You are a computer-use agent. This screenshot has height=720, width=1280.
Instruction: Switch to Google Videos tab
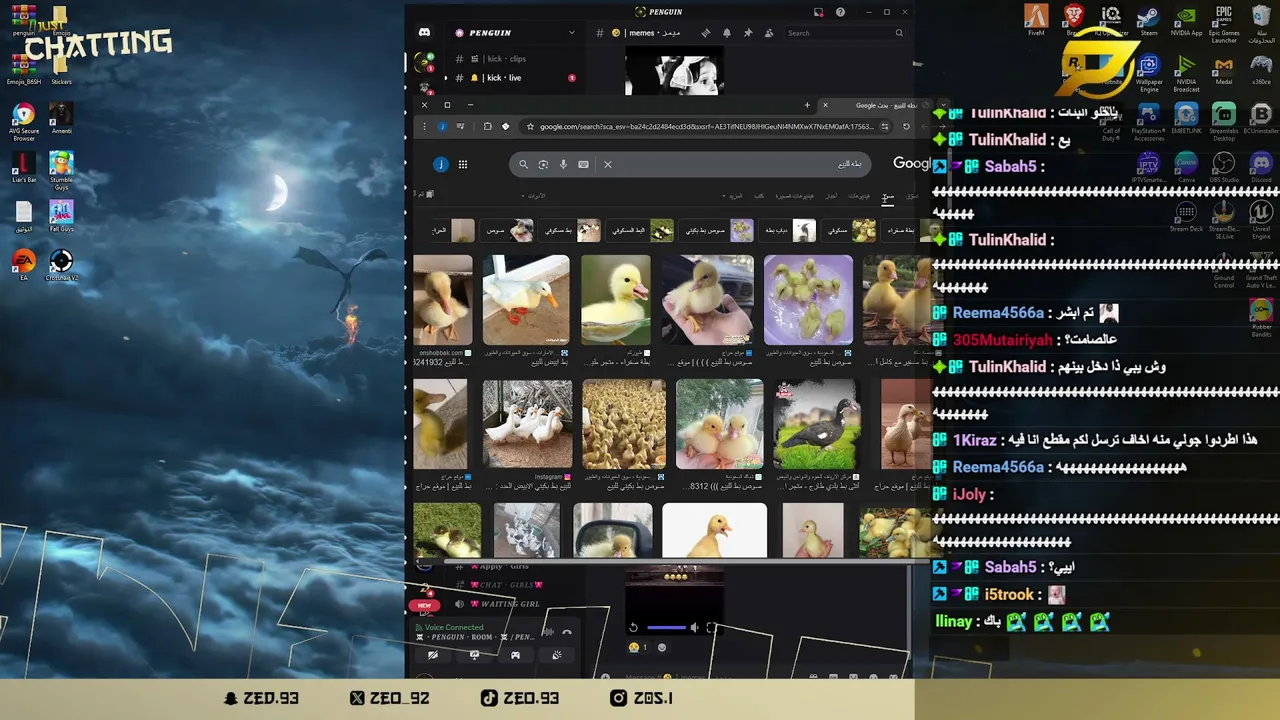coord(858,196)
